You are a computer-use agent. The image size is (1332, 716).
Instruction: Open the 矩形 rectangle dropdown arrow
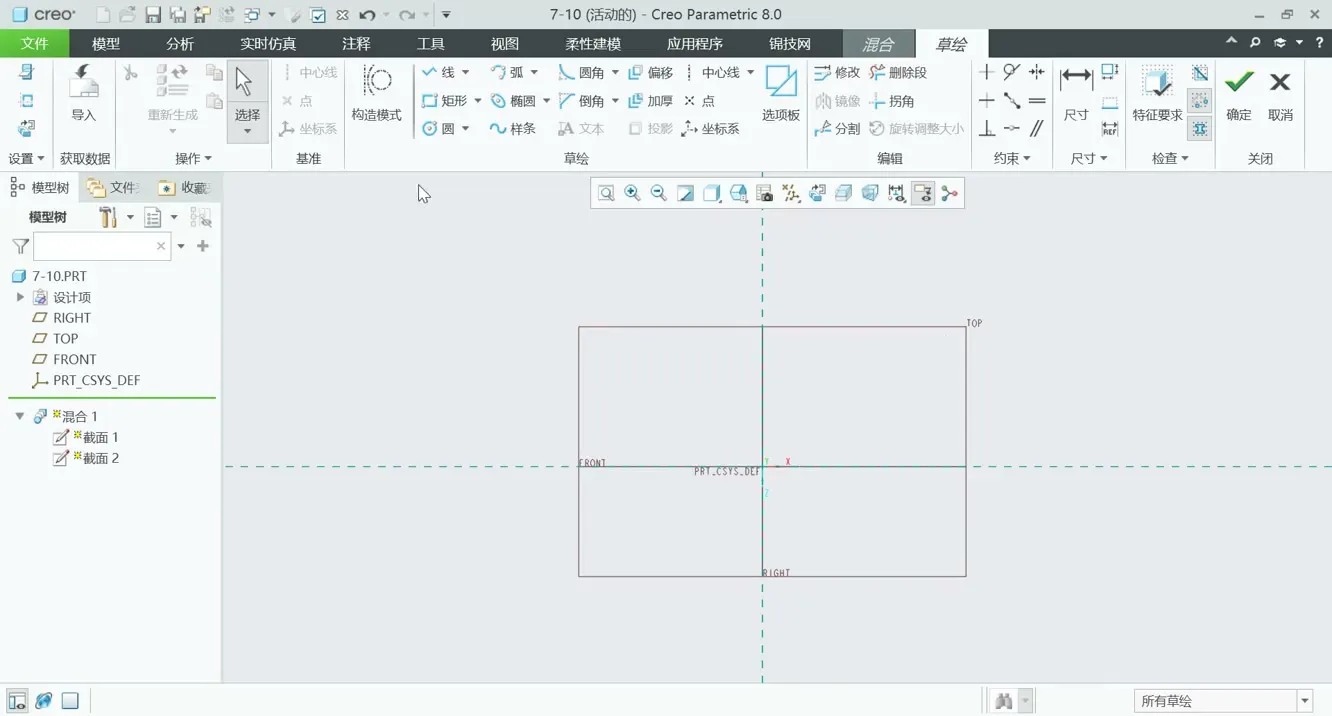pos(478,101)
